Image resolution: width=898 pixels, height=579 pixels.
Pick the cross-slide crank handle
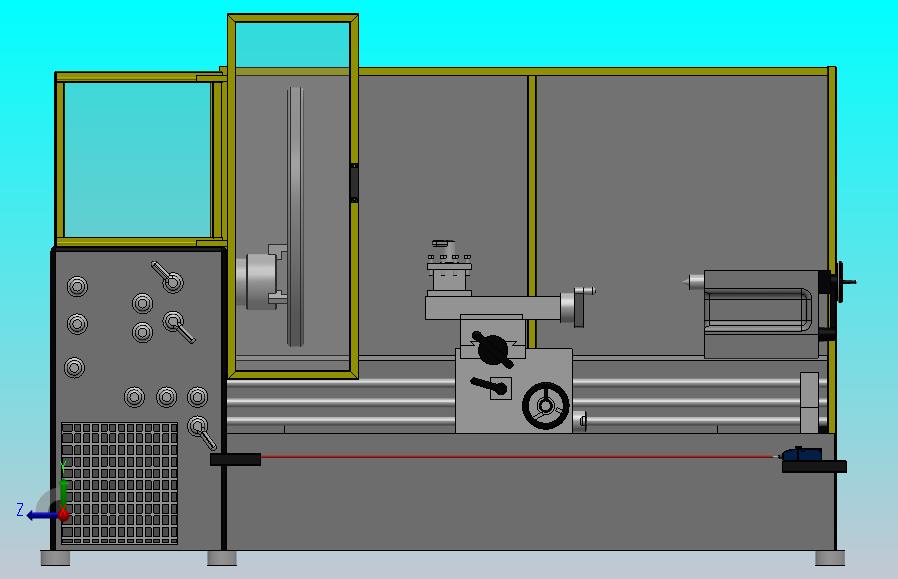pyautogui.click(x=578, y=306)
